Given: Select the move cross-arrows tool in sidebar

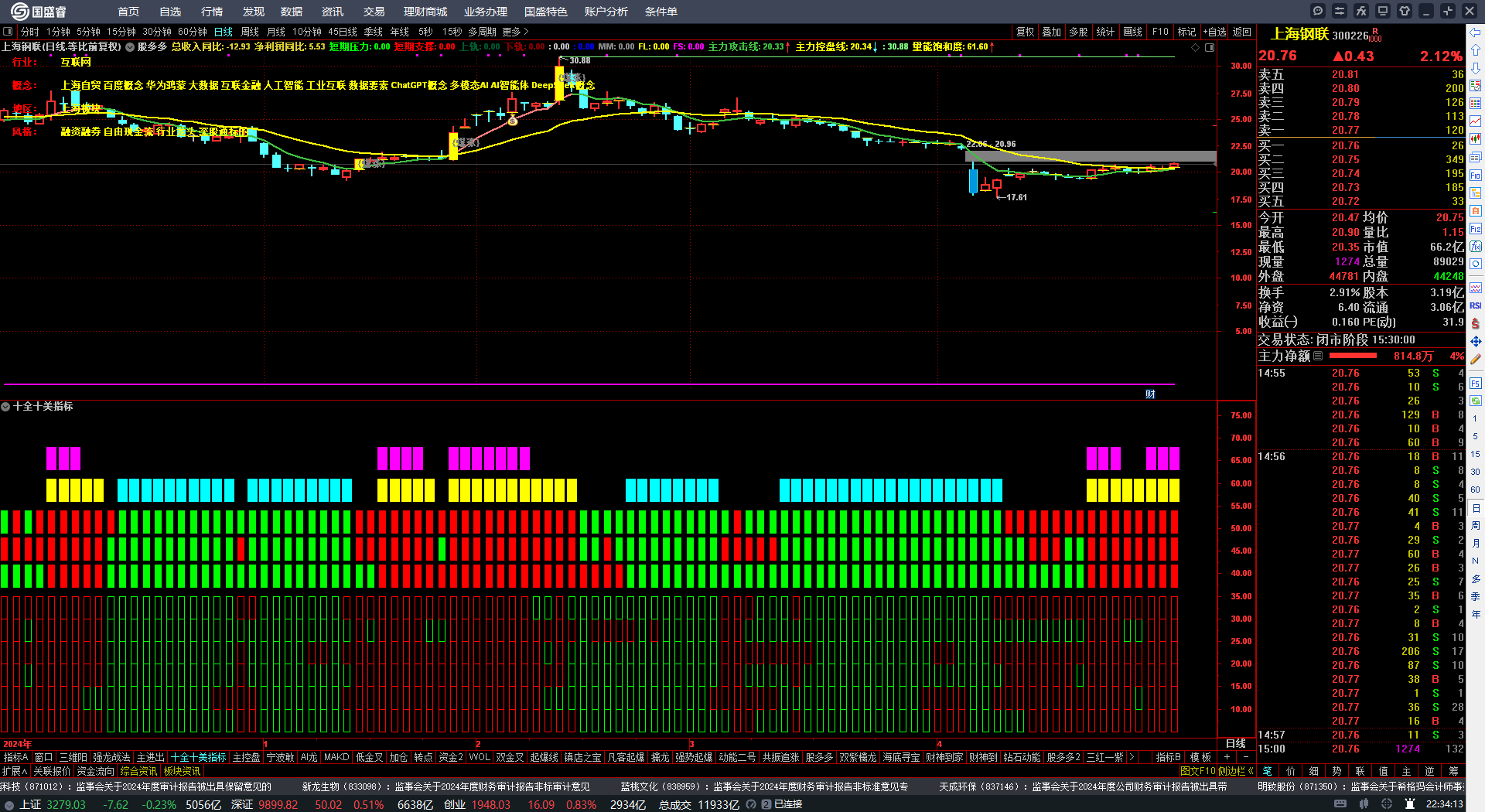Looking at the screenshot, I should [1476, 341].
